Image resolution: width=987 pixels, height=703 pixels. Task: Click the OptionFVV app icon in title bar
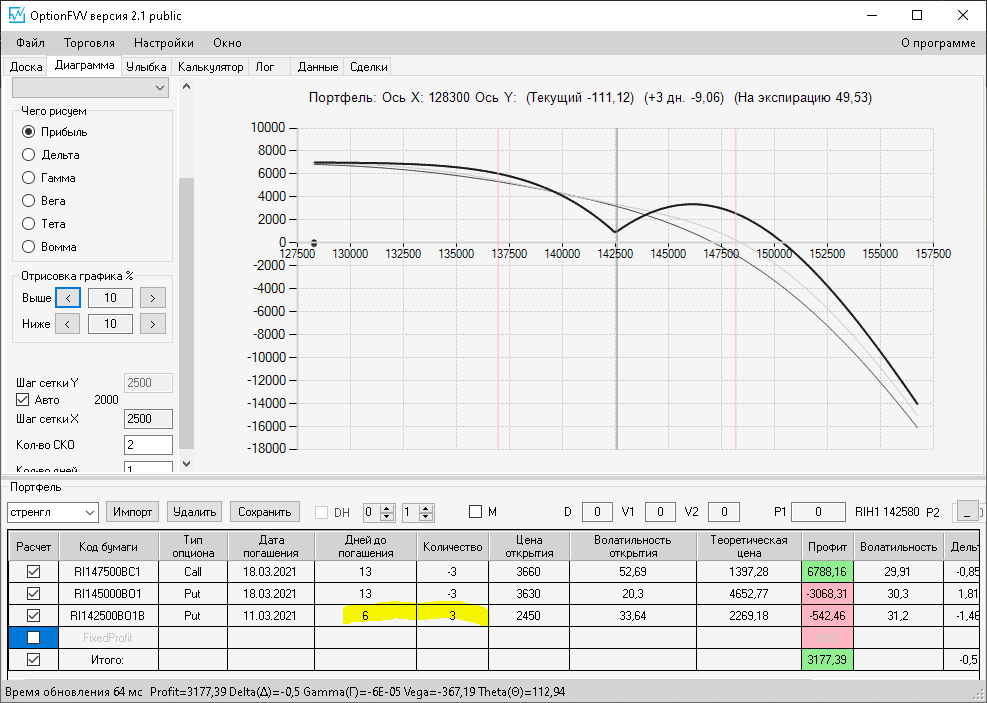(x=16, y=15)
